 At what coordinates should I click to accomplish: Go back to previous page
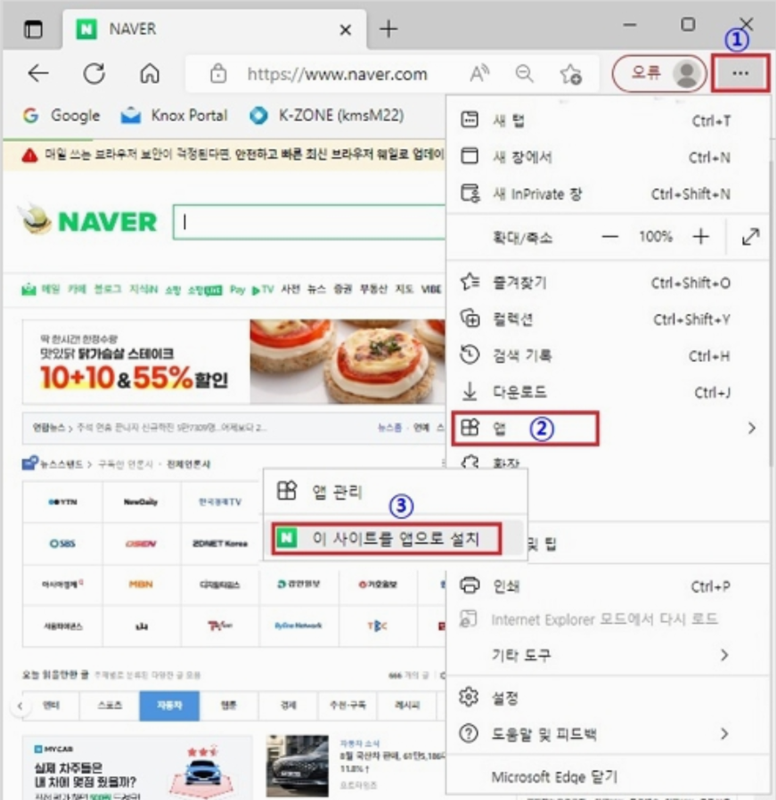38,74
